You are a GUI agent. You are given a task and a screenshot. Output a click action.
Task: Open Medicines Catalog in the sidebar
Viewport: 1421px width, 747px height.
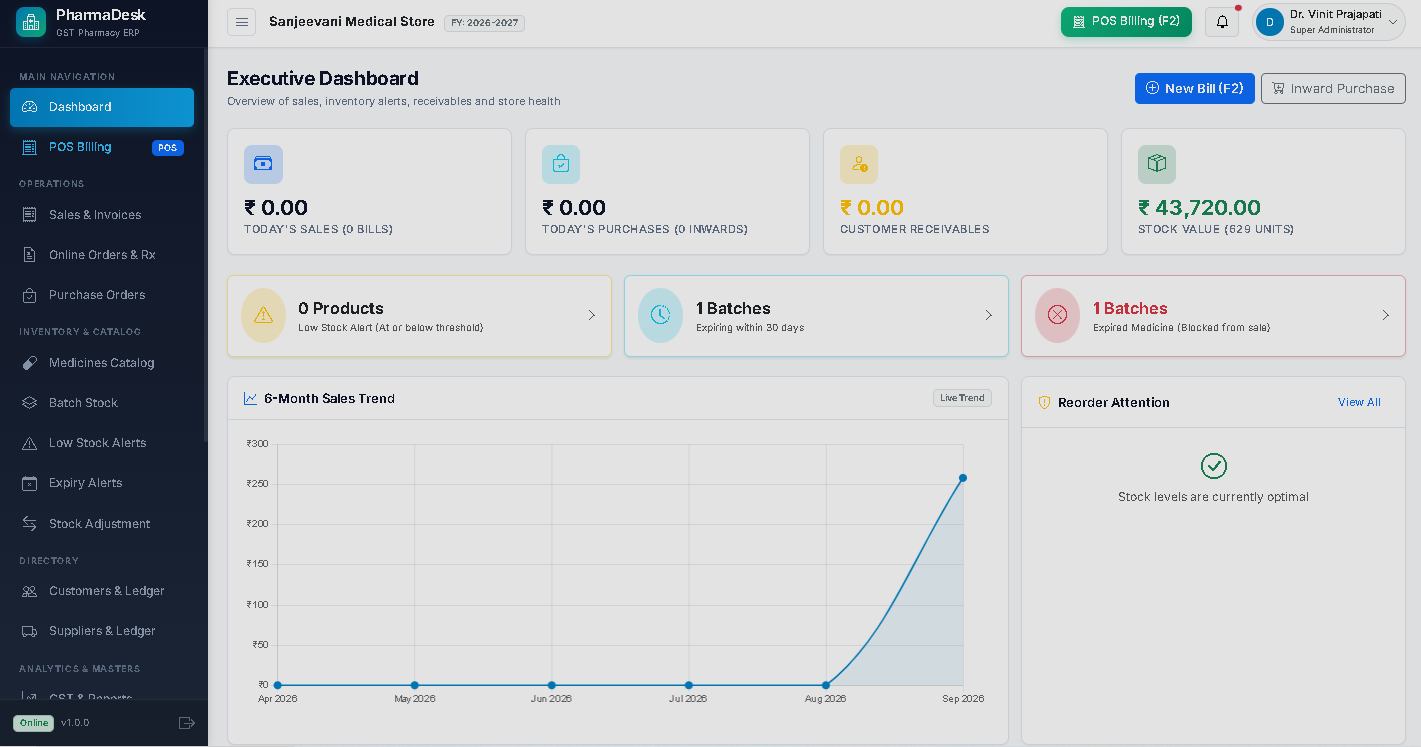(x=102, y=363)
